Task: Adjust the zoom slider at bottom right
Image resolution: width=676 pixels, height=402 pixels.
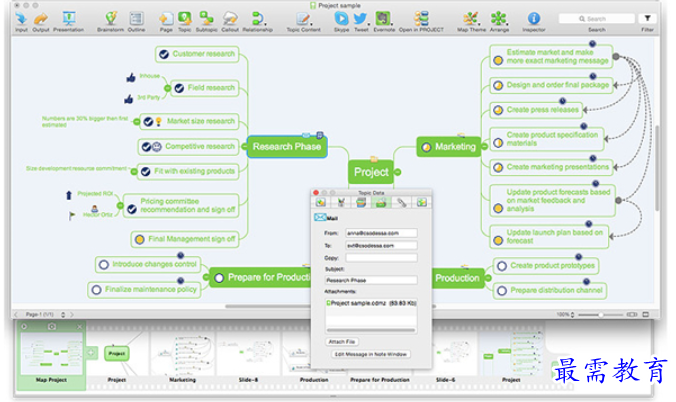Action: [x=600, y=315]
